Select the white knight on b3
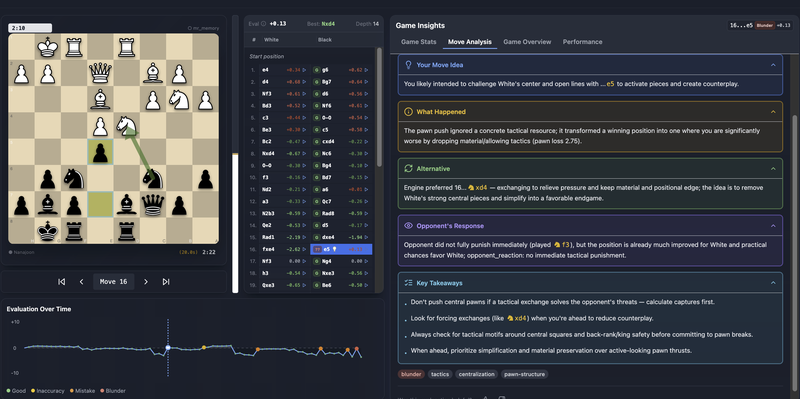The height and width of the screenshot is (399, 800). pos(179,99)
